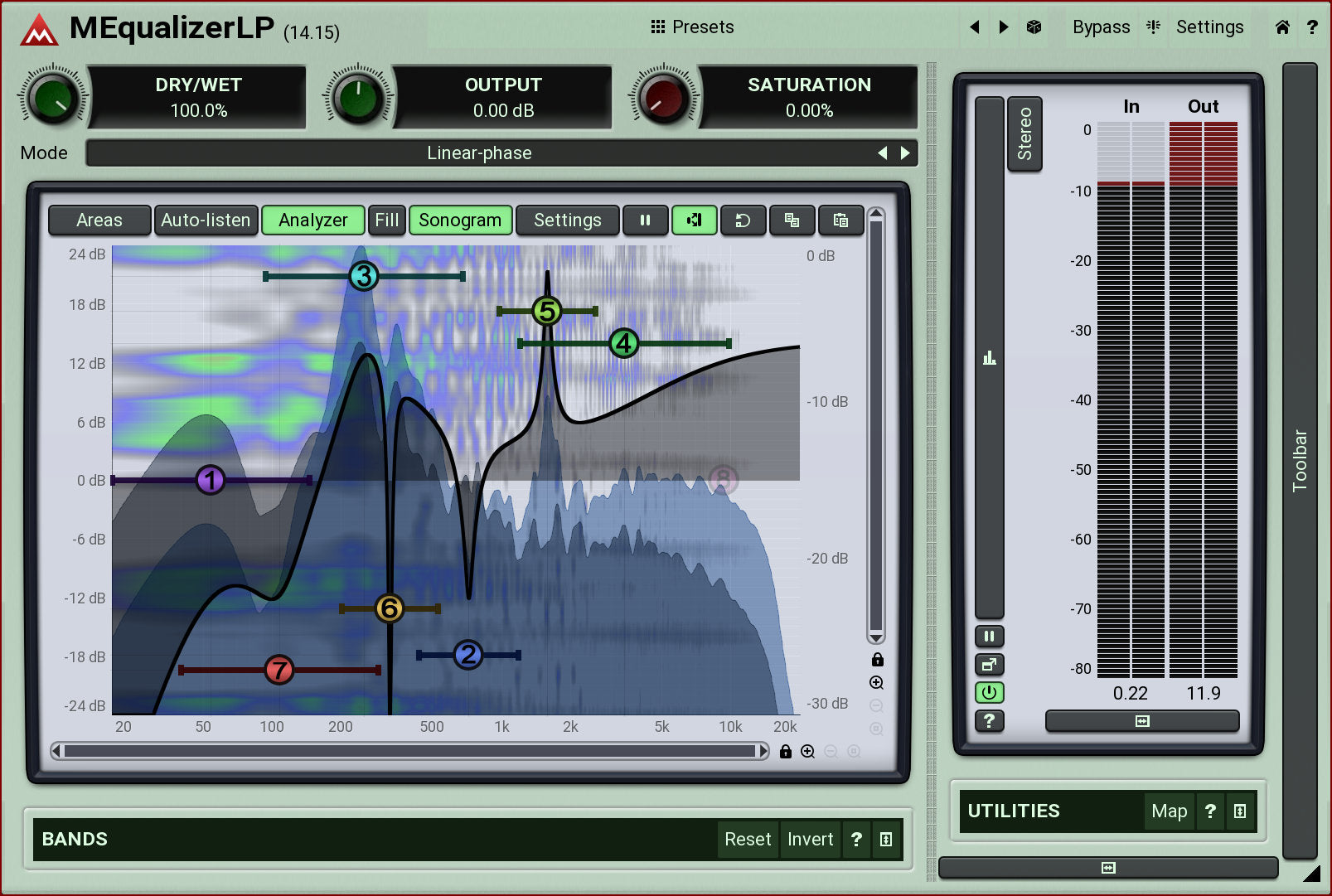
Task: Pause the level meter
Action: 989,637
